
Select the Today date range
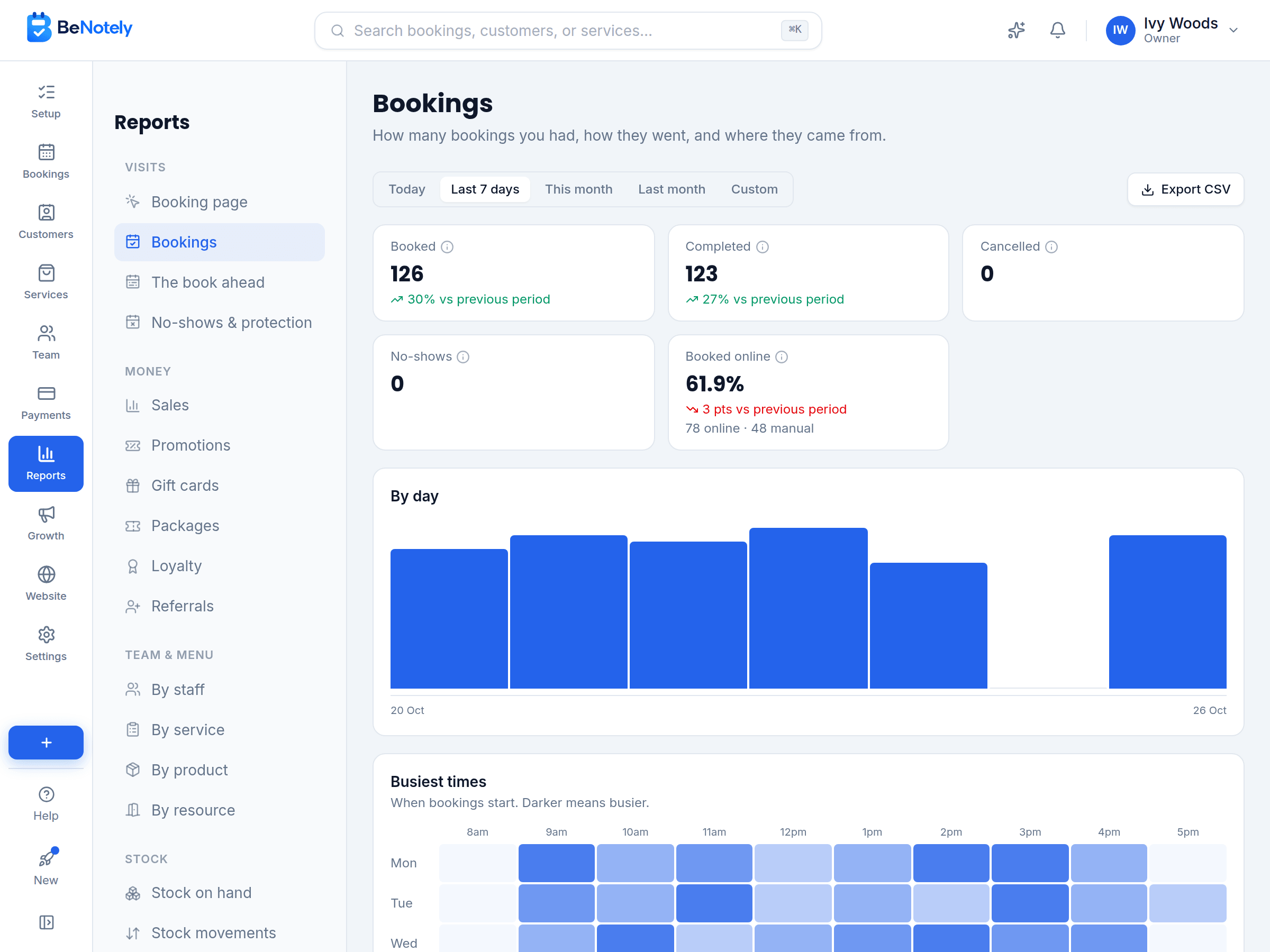[406, 189]
